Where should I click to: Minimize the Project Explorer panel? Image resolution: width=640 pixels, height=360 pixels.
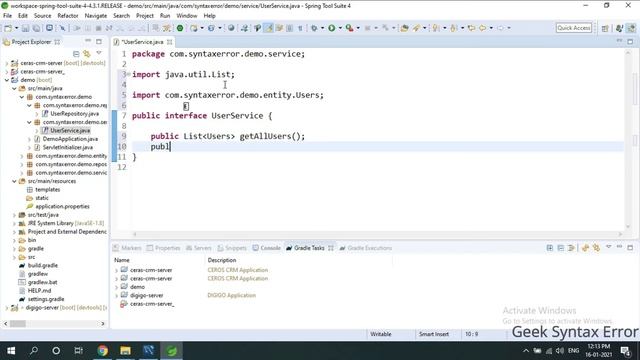pyautogui.click(x=88, y=41)
